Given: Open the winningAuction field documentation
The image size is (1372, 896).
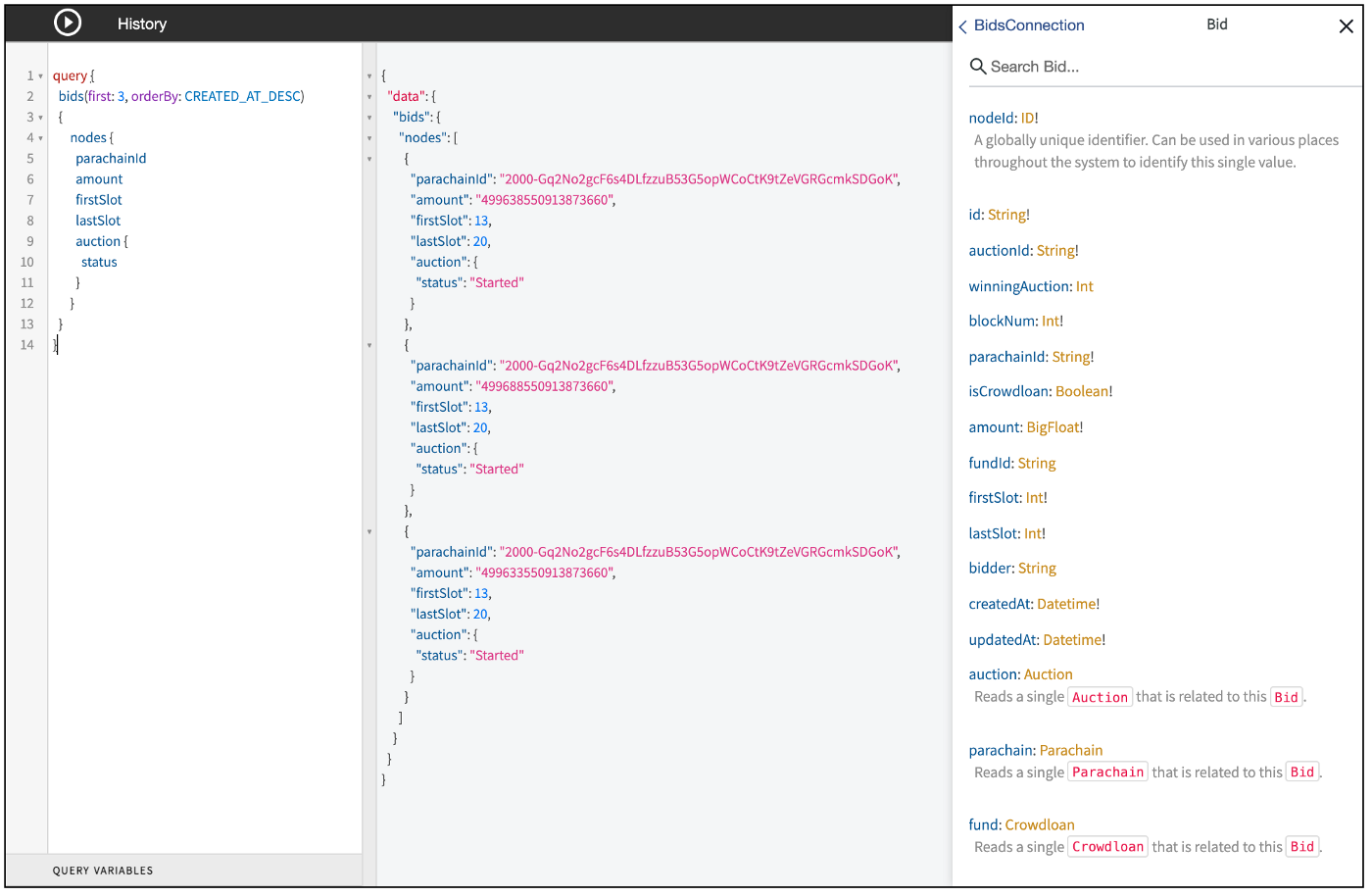Looking at the screenshot, I should [1020, 286].
